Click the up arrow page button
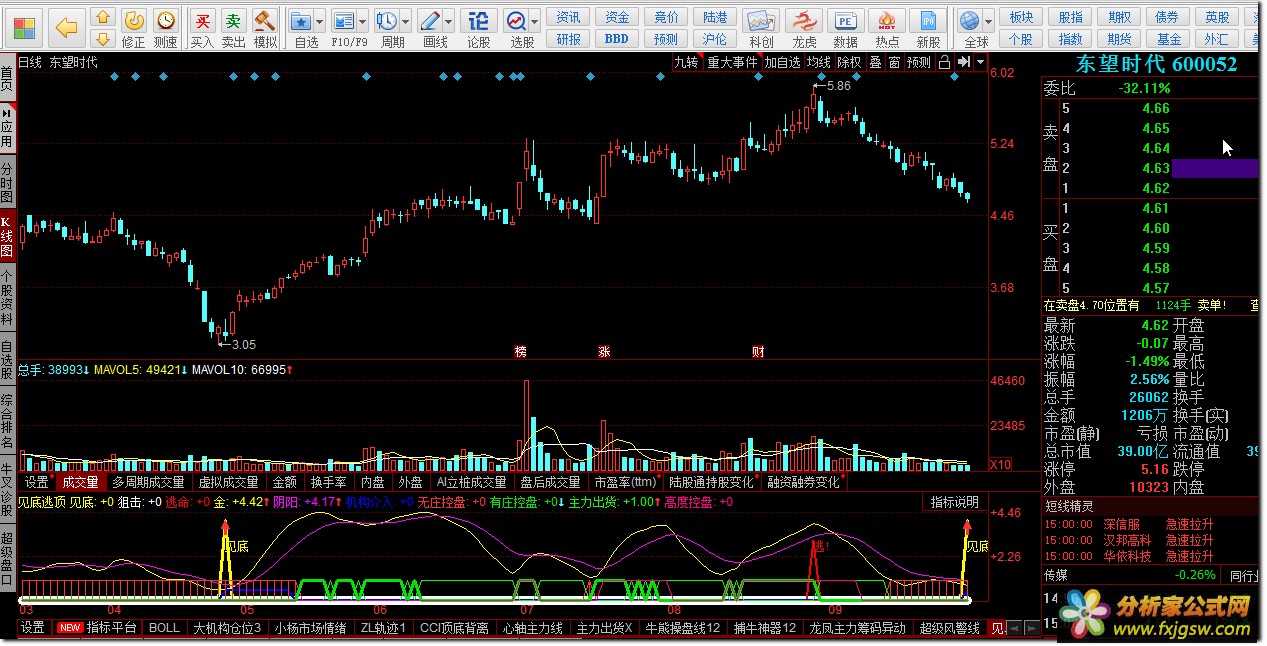The height and width of the screenshot is (646, 1267). [102, 17]
